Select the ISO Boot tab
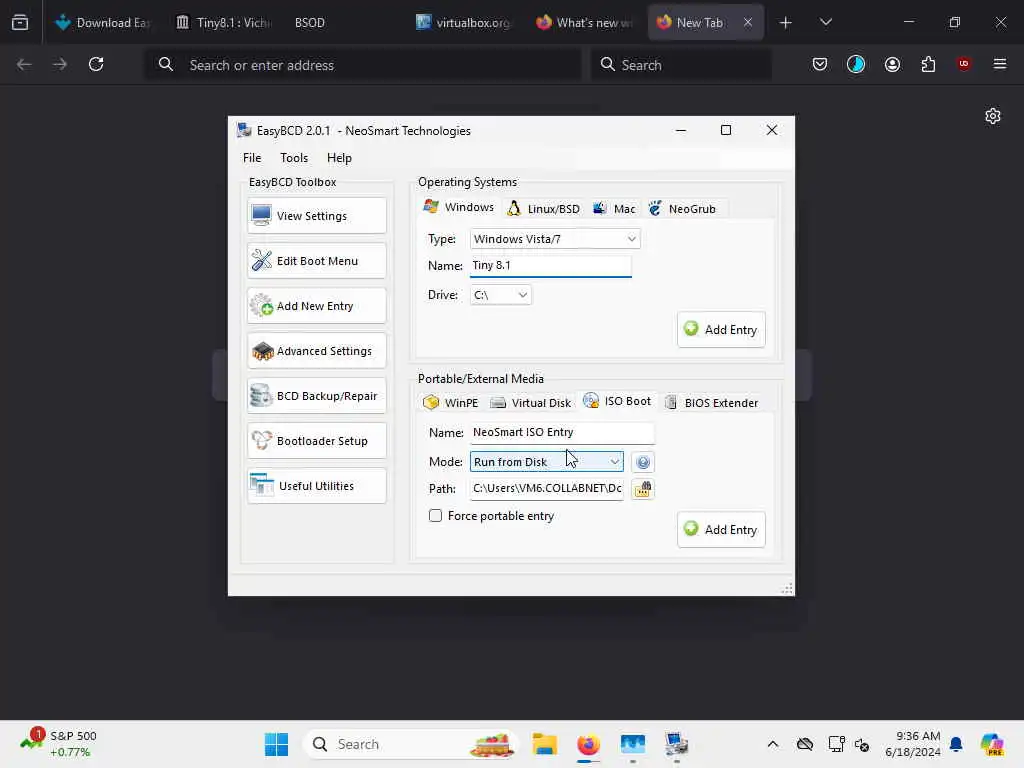Viewport: 1024px width, 768px height. pos(618,401)
